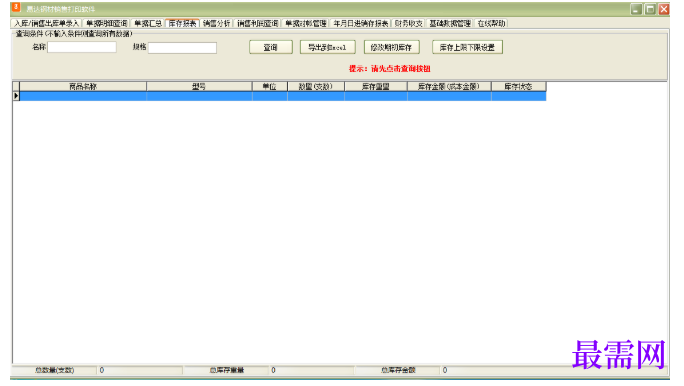
Task: Select the row indicator arrow in the grid
Action: (16, 96)
